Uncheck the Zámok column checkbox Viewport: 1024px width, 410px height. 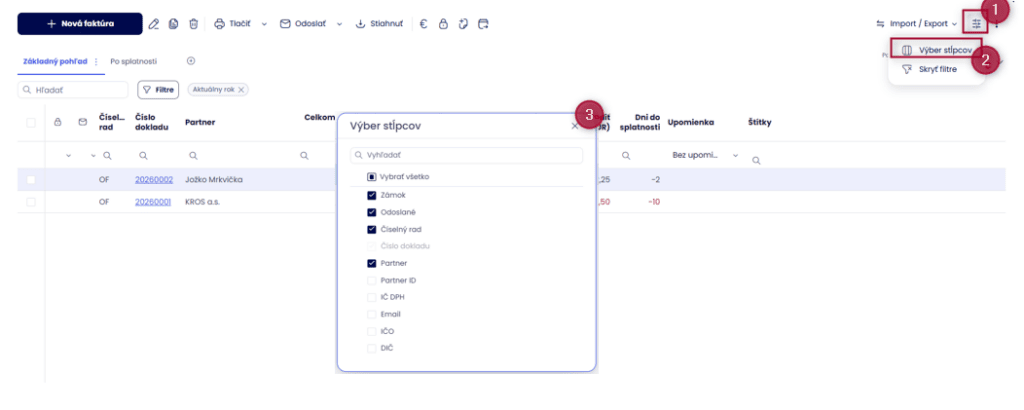(x=372, y=195)
